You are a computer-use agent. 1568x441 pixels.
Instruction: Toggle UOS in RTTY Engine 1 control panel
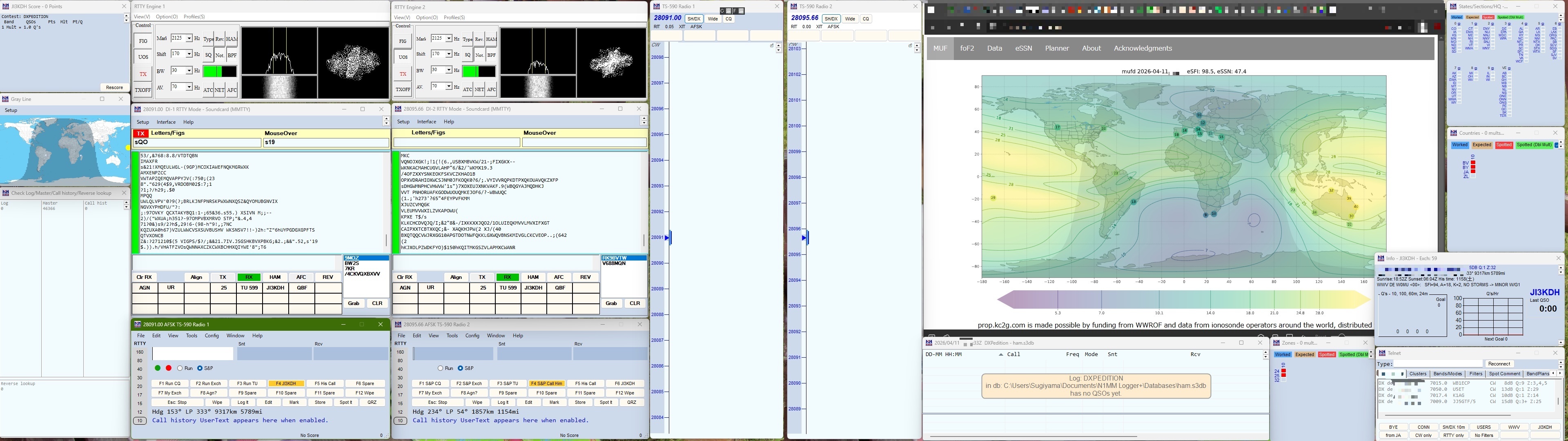click(x=143, y=57)
